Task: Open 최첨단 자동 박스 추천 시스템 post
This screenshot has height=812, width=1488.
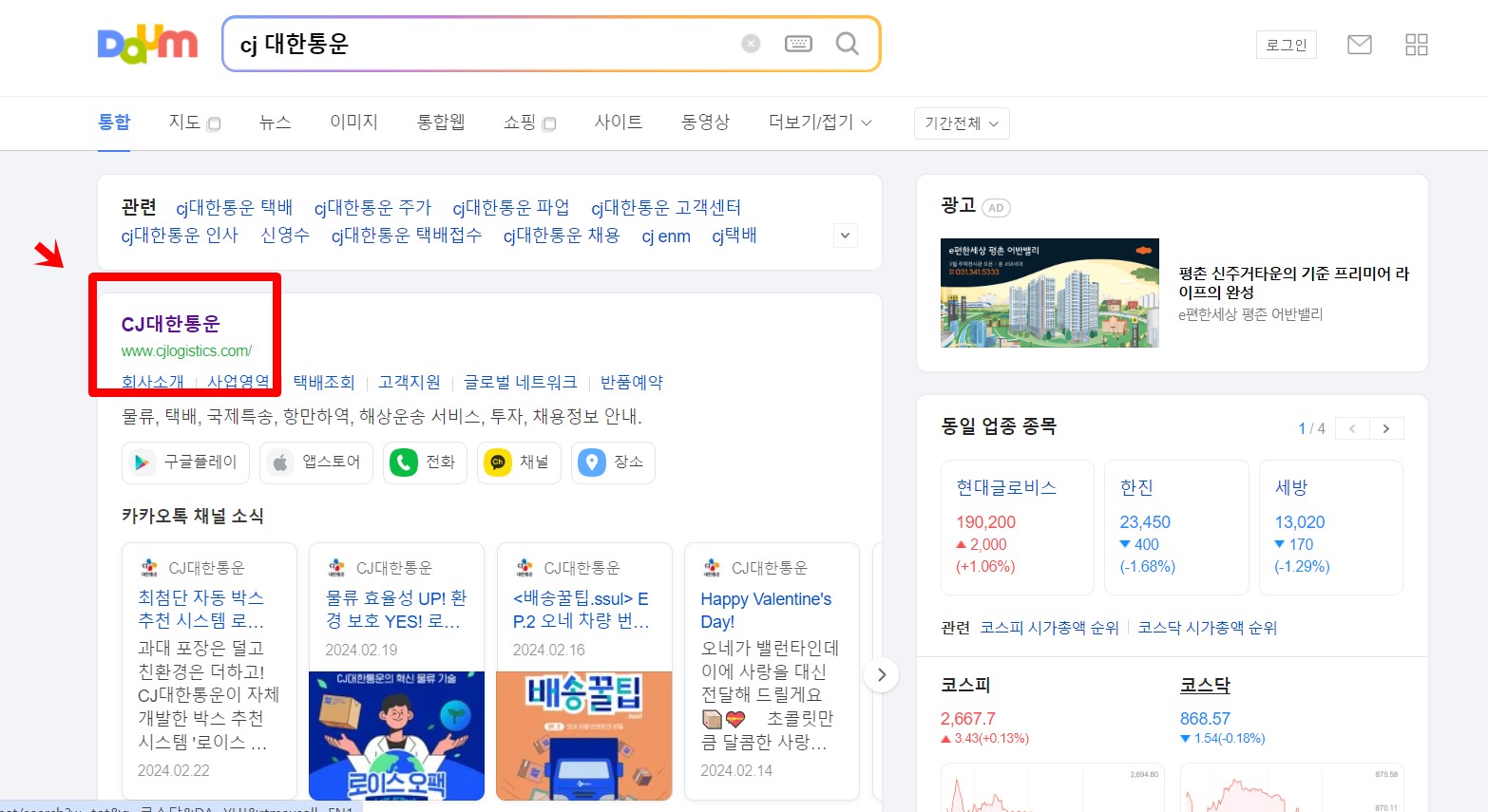Action: point(201,609)
